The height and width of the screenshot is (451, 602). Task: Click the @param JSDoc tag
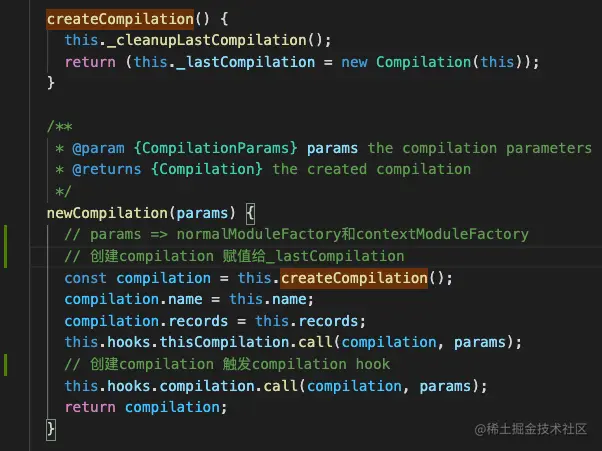99,148
